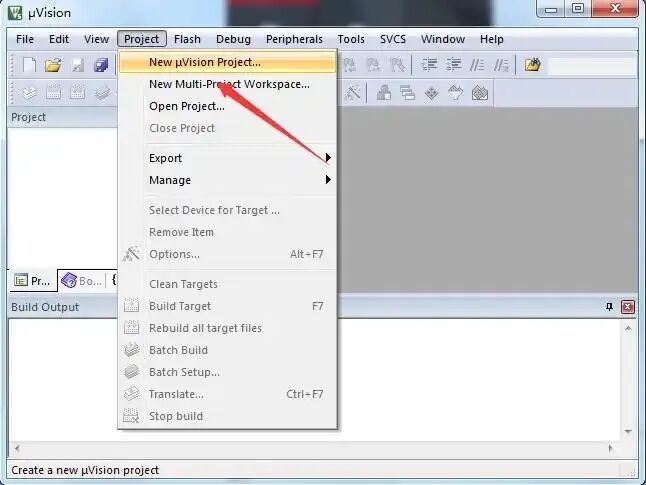Click the find in files folder icon
This screenshot has width=646, height=485.
point(532,65)
